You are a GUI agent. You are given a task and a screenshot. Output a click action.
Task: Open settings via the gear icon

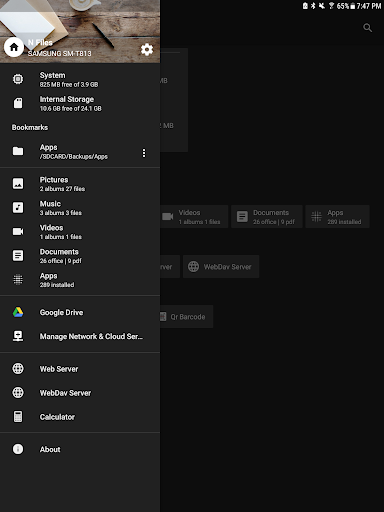[x=147, y=49]
